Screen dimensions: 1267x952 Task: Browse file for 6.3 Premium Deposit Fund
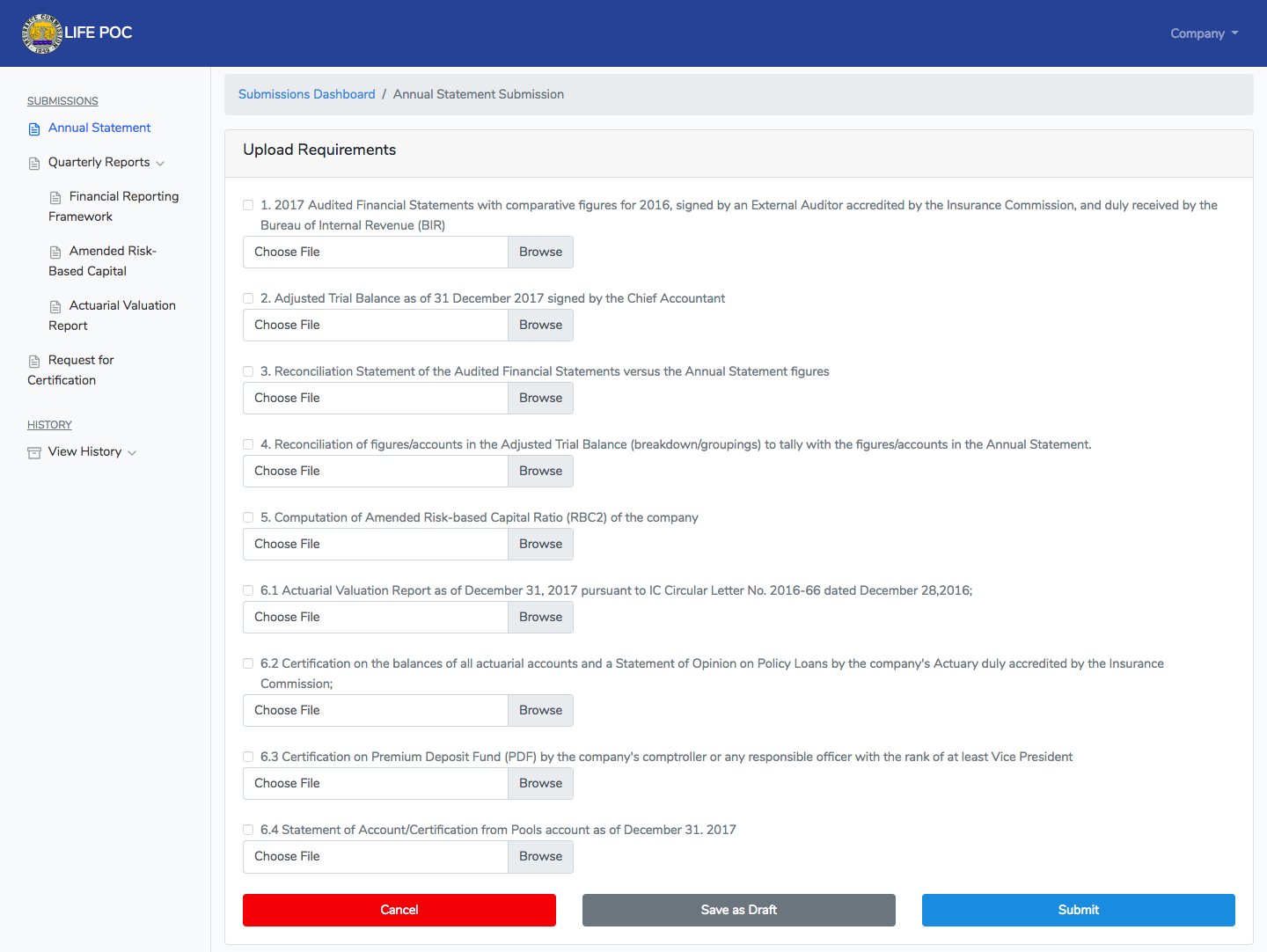coord(540,783)
